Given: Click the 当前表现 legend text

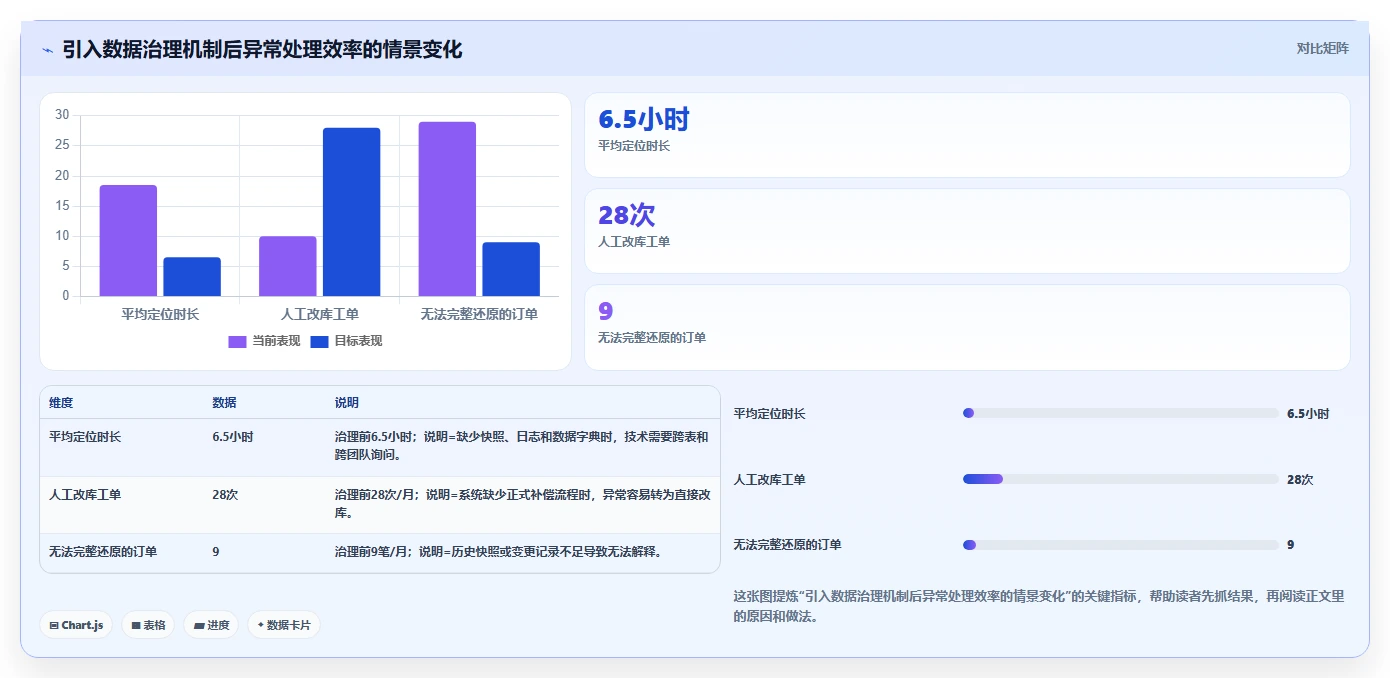Looking at the screenshot, I should click(x=277, y=341).
